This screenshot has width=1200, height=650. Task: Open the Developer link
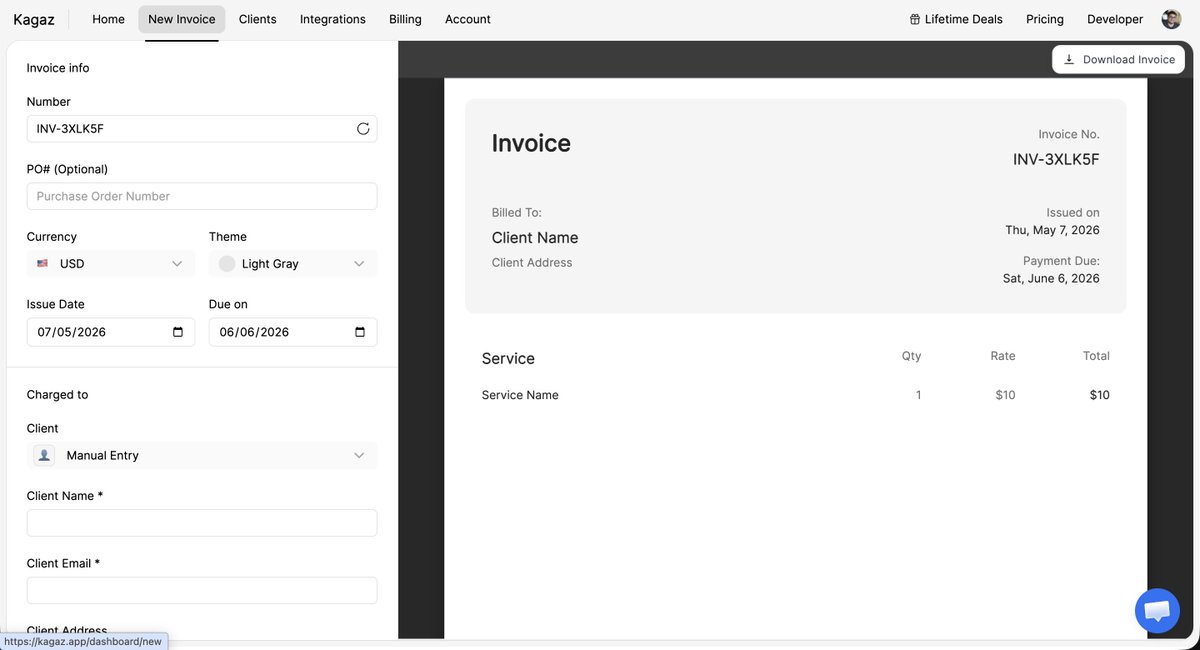pos(1115,19)
